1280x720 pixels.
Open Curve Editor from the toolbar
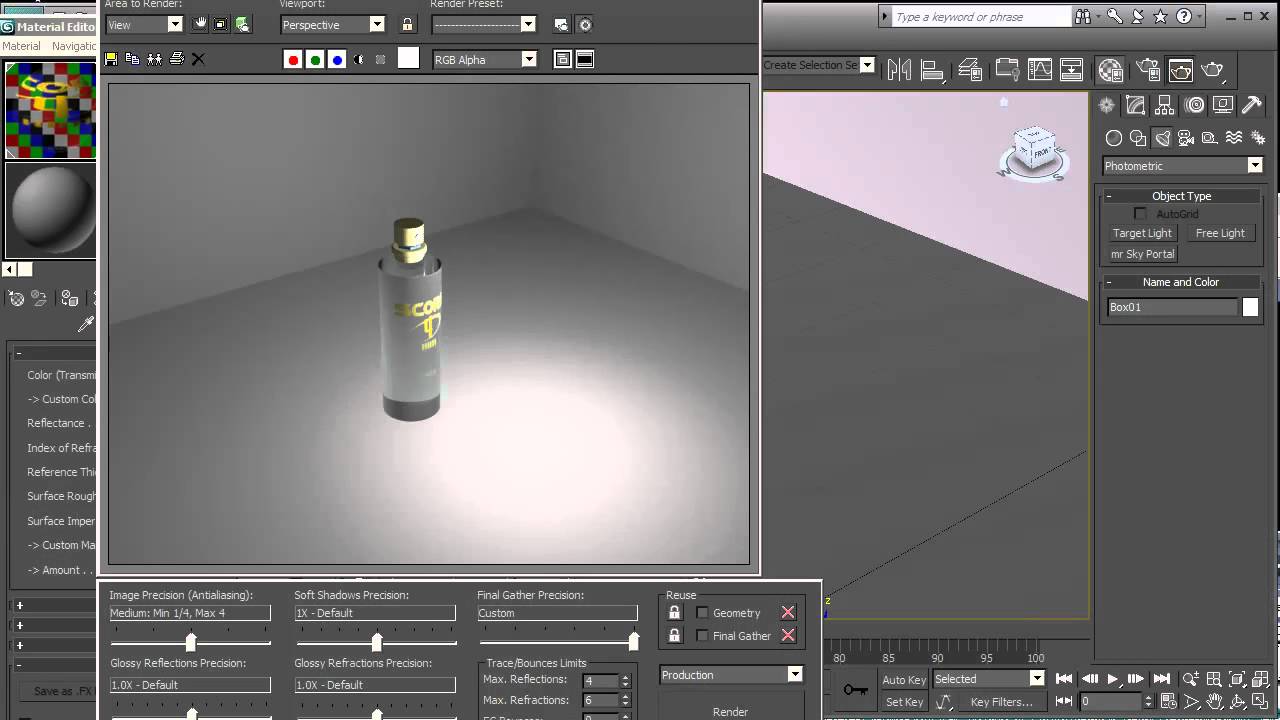[x=1040, y=70]
